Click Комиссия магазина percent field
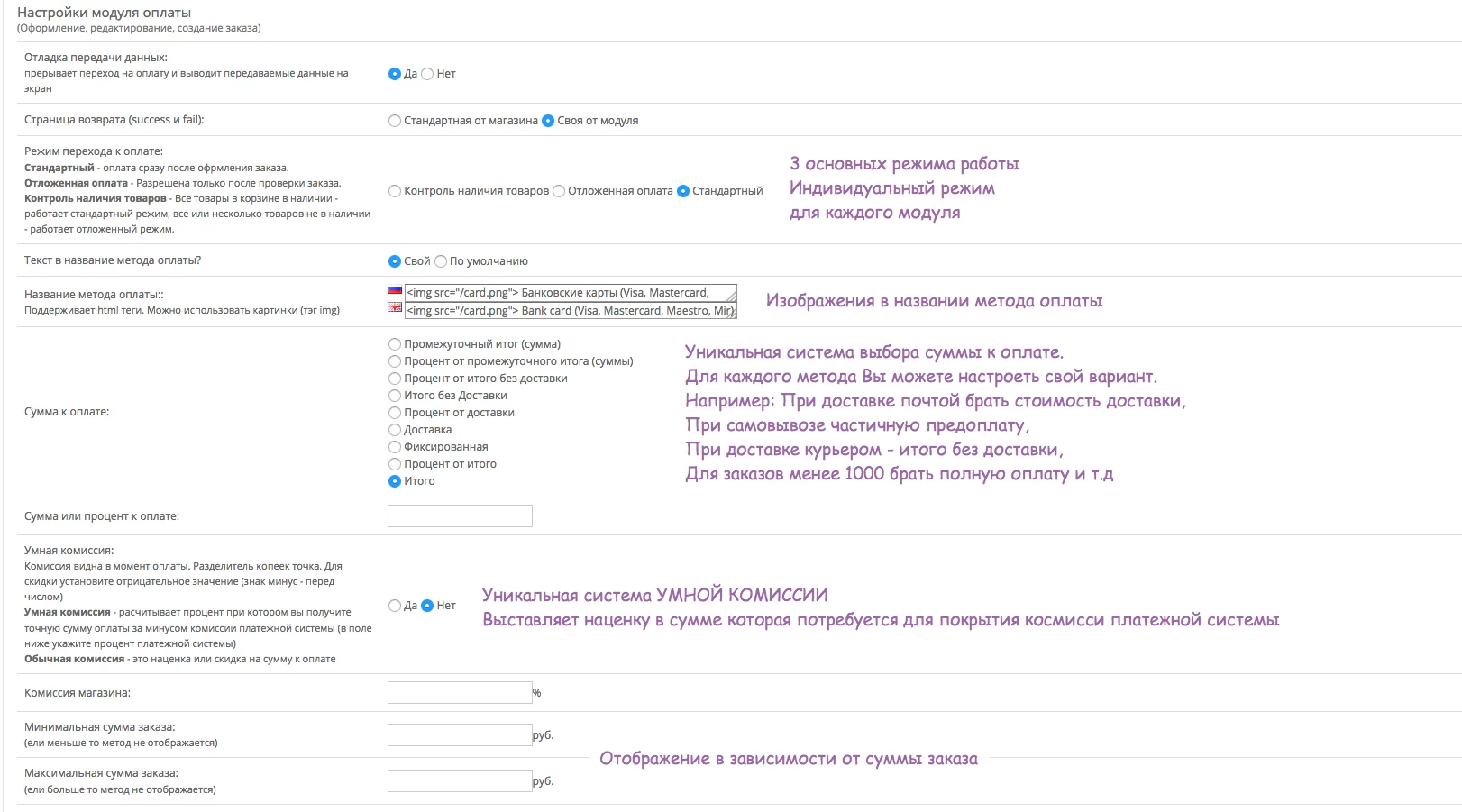Image resolution: width=1462 pixels, height=812 pixels. (460, 692)
